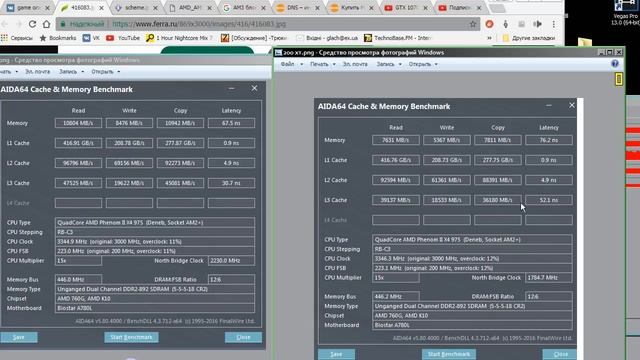The width and height of the screenshot is (640, 360).
Task: Click Эл. почта in left photo viewer
Action: tap(38, 71)
